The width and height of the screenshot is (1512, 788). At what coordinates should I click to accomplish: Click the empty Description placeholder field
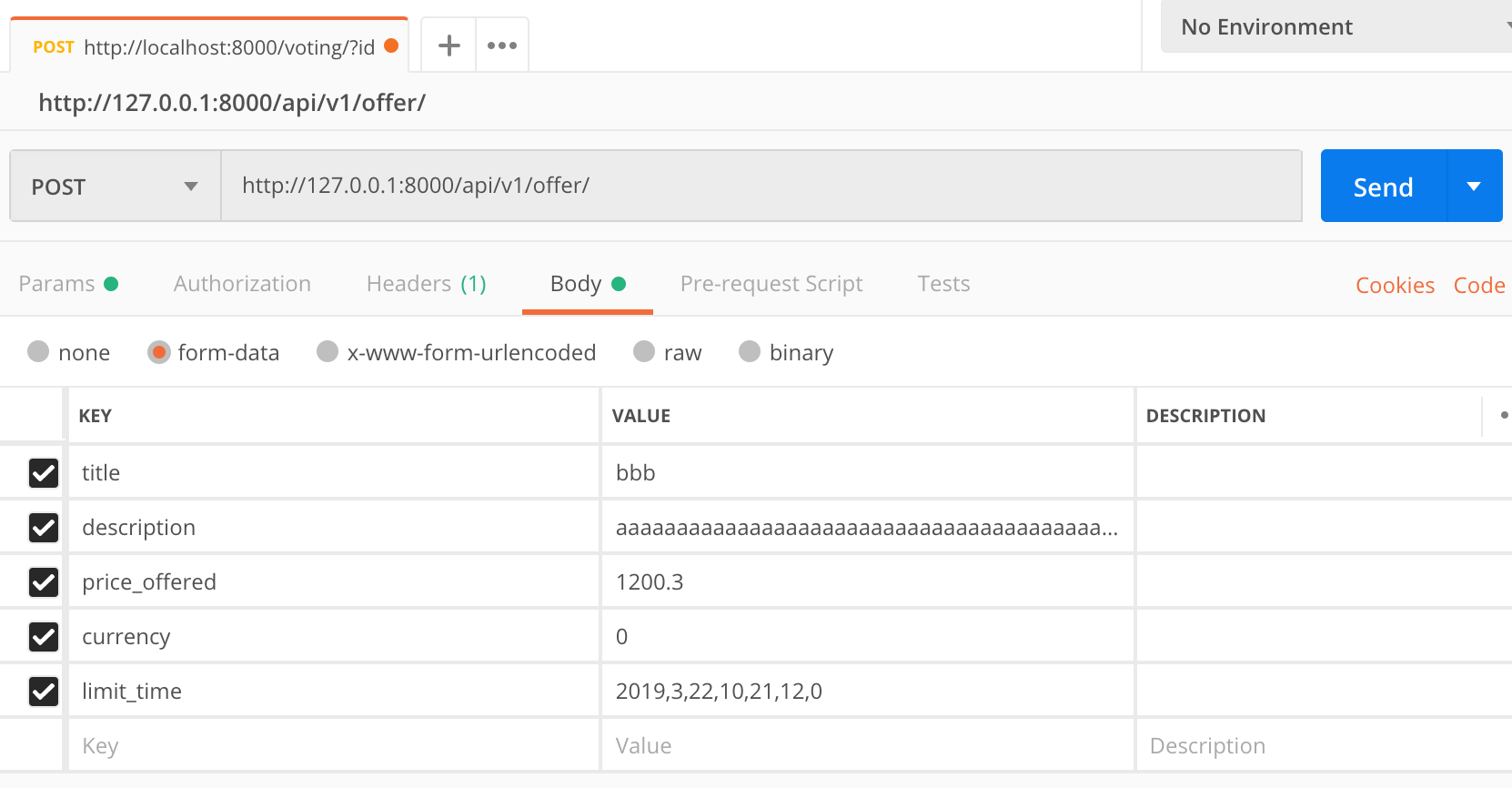coord(1324,745)
